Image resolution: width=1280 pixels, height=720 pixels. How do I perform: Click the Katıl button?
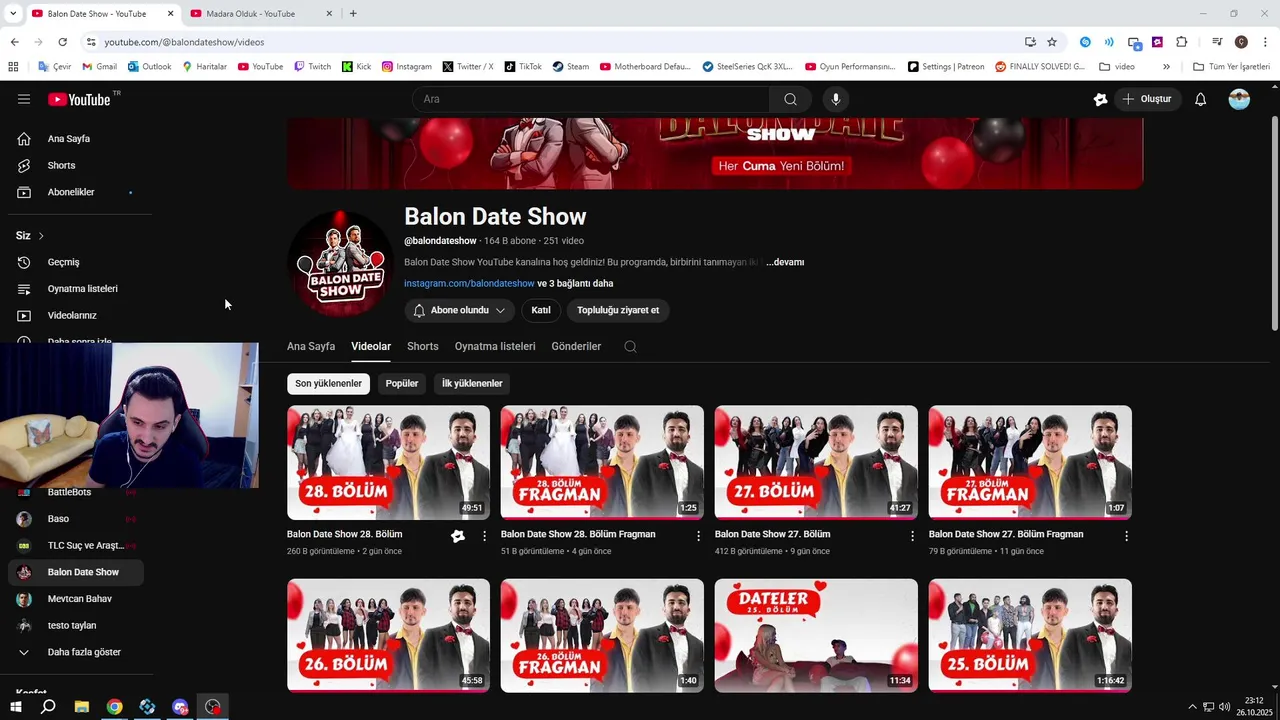point(541,310)
